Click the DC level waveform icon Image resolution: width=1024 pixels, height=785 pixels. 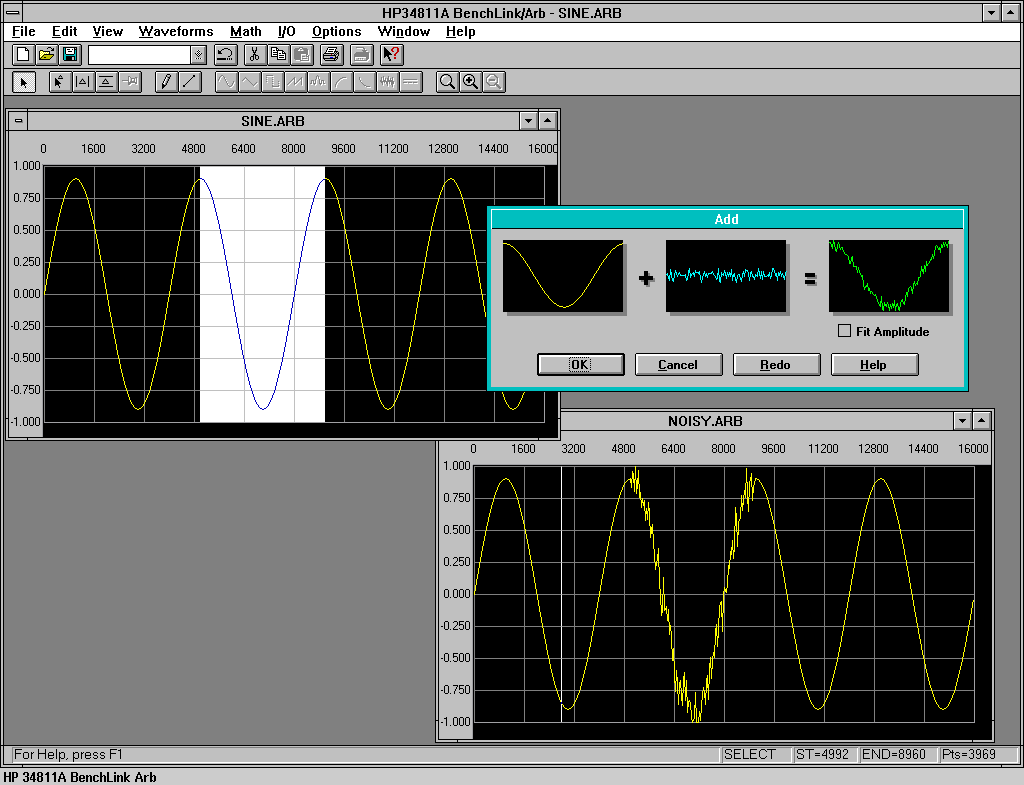[x=411, y=82]
